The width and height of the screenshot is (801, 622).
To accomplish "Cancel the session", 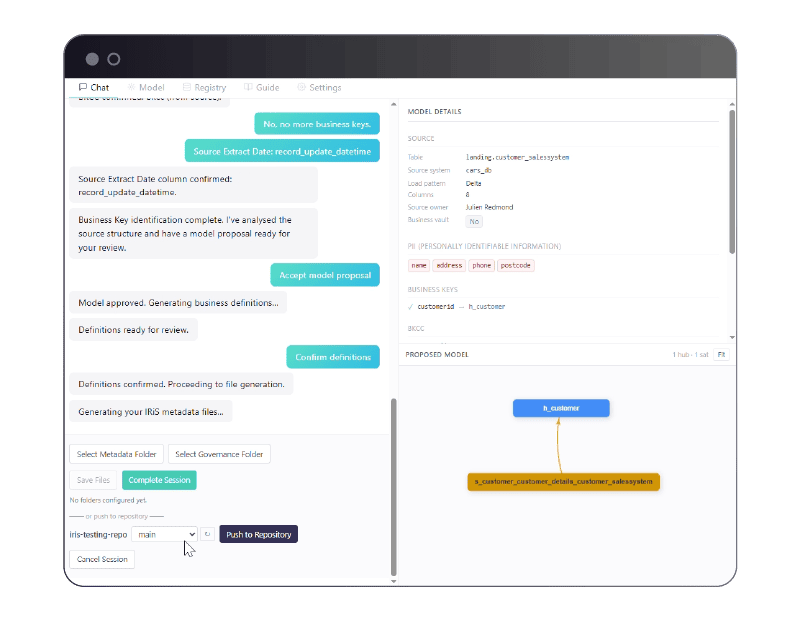I will (x=102, y=559).
